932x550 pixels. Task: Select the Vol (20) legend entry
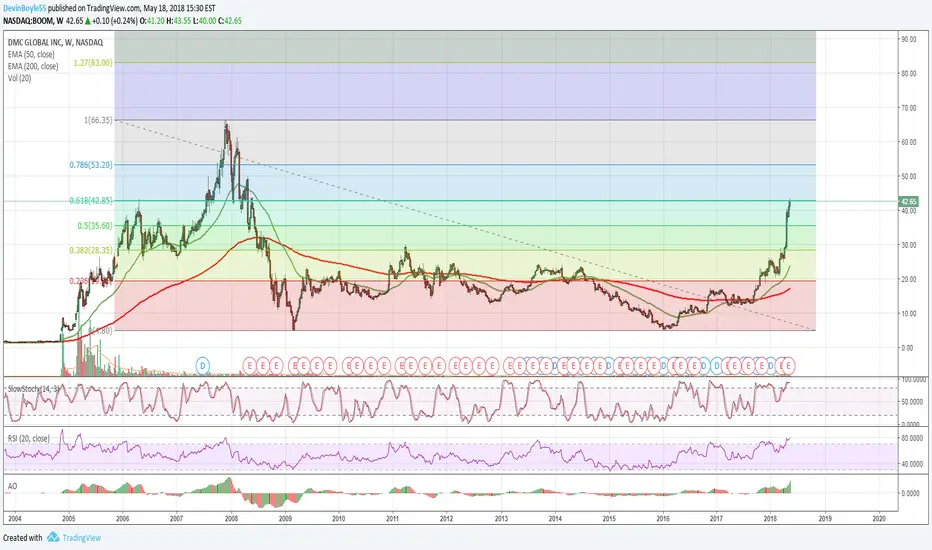click(20, 78)
